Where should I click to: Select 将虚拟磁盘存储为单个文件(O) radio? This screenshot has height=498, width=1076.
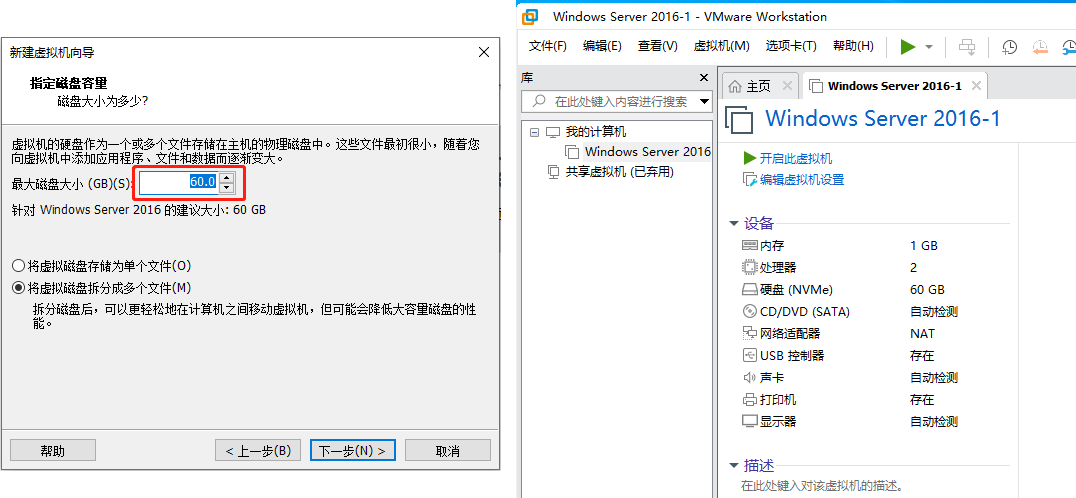tap(19, 265)
